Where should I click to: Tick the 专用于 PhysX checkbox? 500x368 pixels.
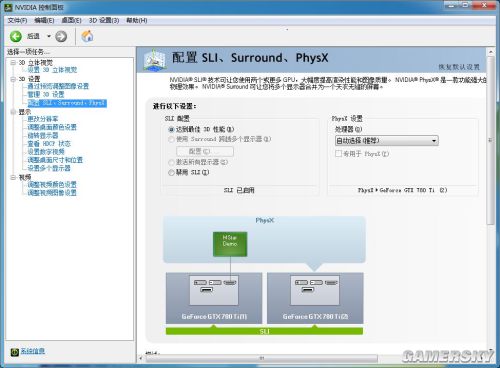[338, 154]
